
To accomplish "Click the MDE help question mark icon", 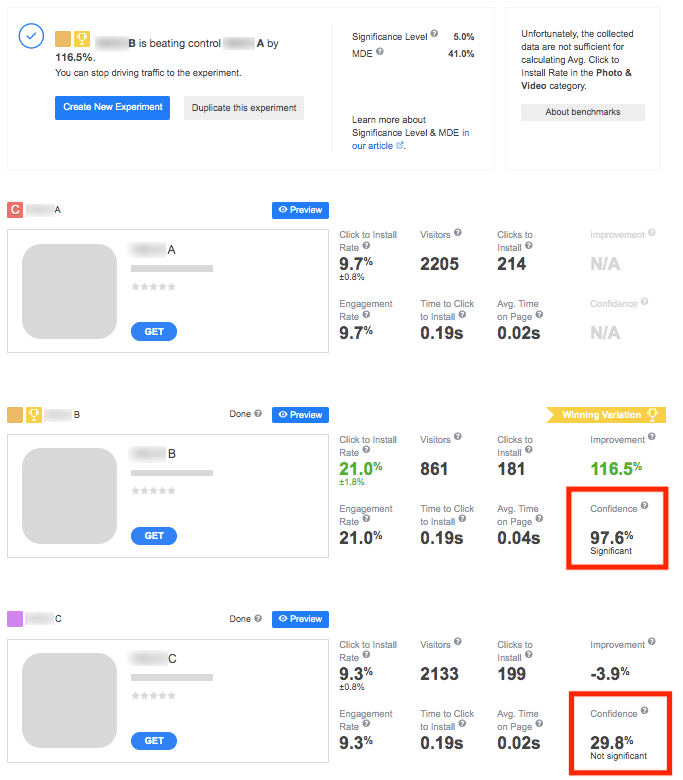I will point(381,52).
